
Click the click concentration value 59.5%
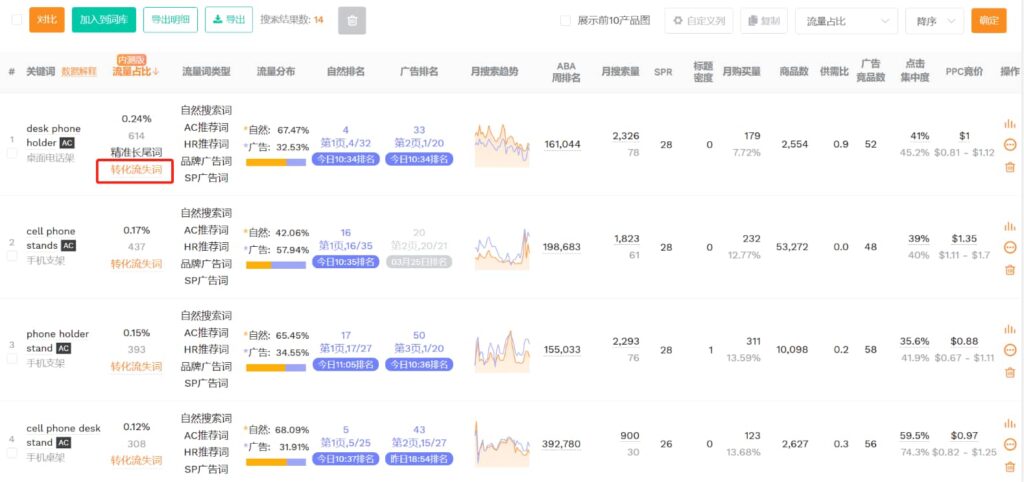coord(914,435)
